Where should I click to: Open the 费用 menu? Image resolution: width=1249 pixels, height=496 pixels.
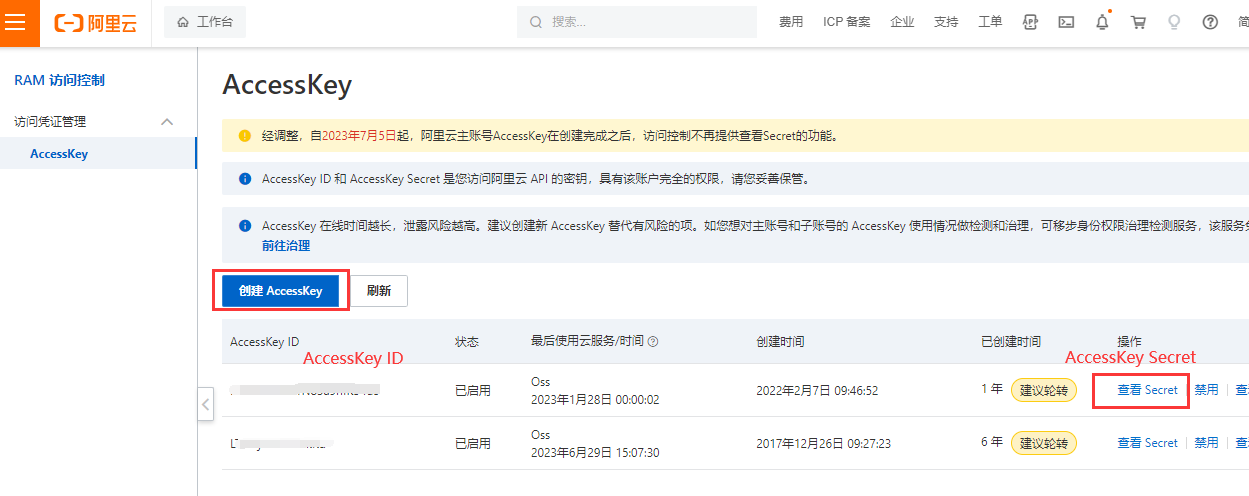point(791,22)
